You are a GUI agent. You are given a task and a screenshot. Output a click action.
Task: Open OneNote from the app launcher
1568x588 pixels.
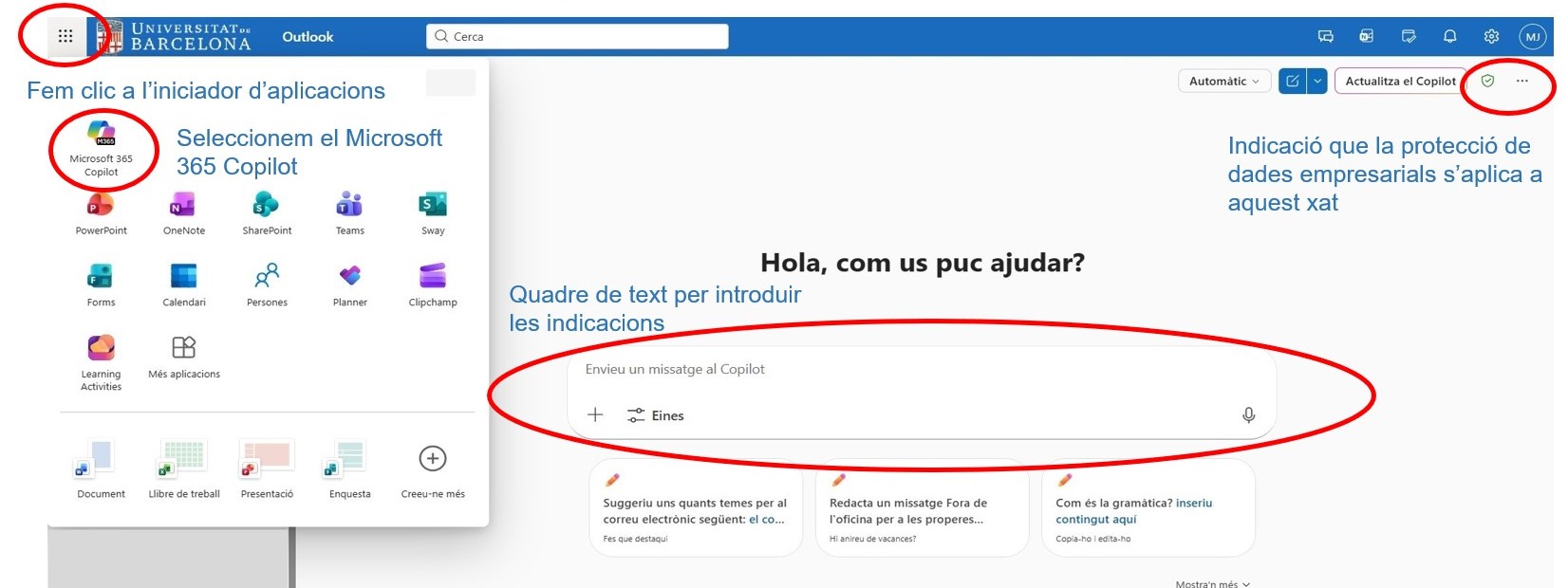tap(184, 213)
